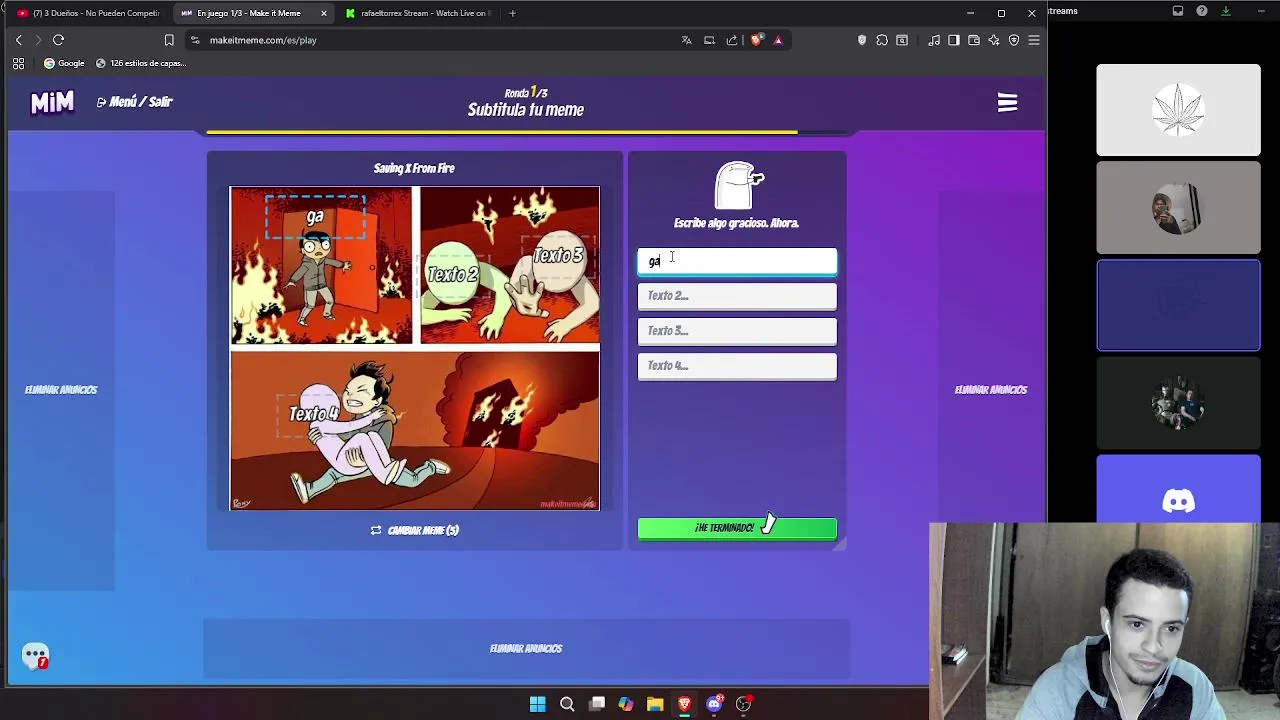This screenshot has width=1280, height=720.
Task: Select the 'ga' text box on meme
Action: 315,216
